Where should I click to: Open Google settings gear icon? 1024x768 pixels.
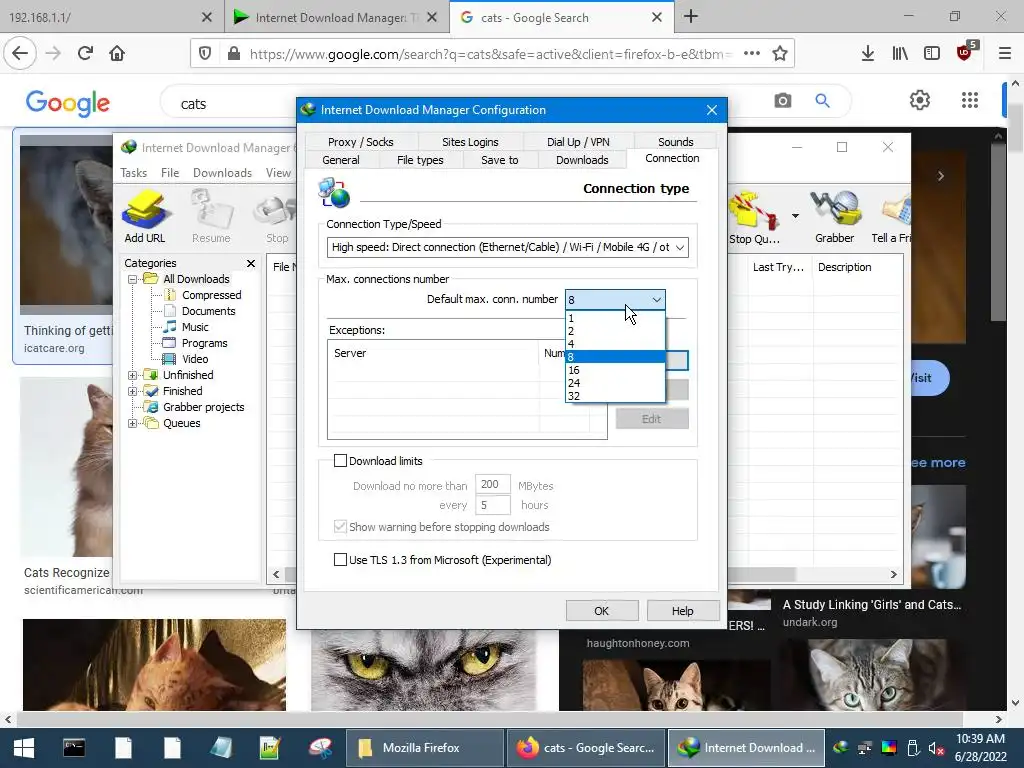tap(920, 100)
